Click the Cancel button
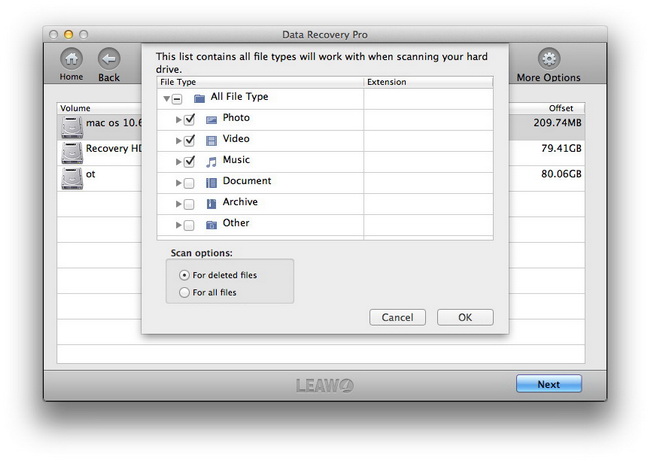The height and width of the screenshot is (461, 650). pyautogui.click(x=397, y=317)
